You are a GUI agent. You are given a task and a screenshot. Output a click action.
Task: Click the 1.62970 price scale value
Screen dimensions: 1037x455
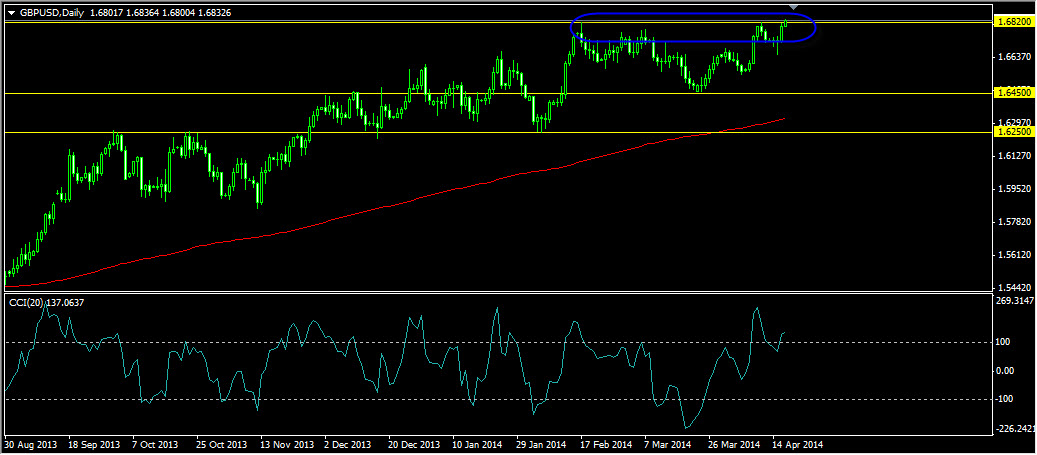(x=1015, y=123)
